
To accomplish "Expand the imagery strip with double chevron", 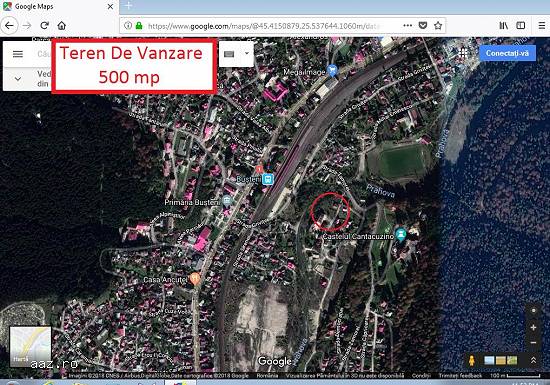I will click(x=533, y=360).
